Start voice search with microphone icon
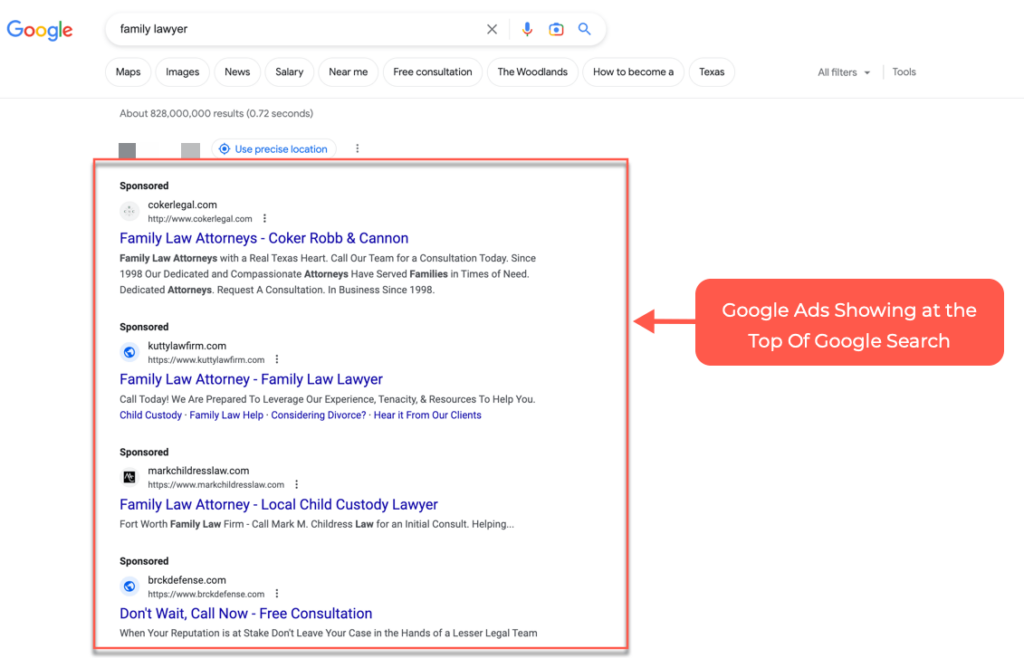The width and height of the screenshot is (1024, 658). click(527, 30)
